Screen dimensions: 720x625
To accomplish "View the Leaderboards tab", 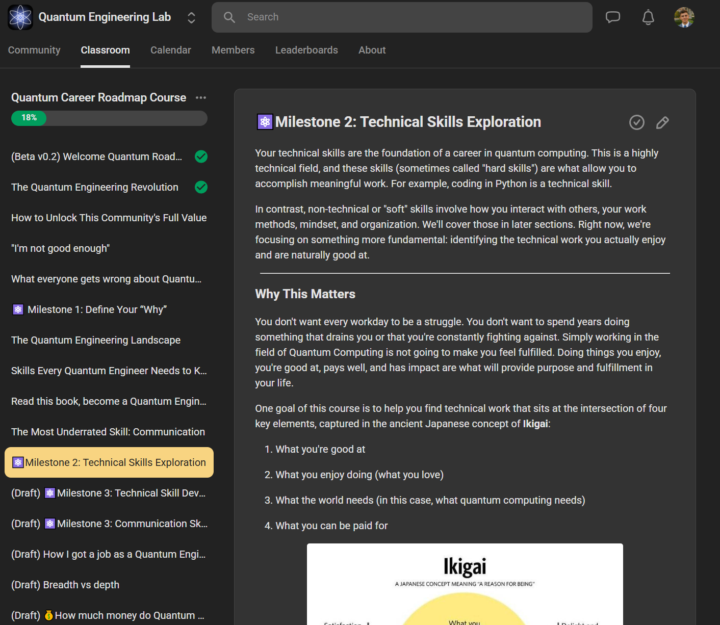I will click(x=306, y=50).
